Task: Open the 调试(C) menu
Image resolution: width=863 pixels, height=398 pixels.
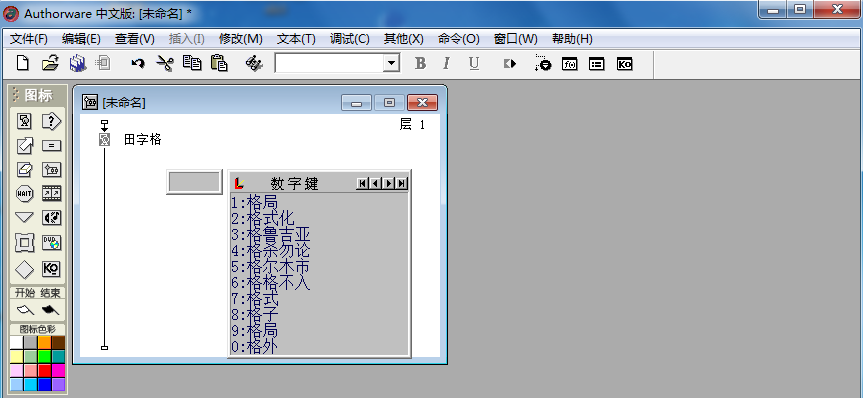Action: click(349, 39)
